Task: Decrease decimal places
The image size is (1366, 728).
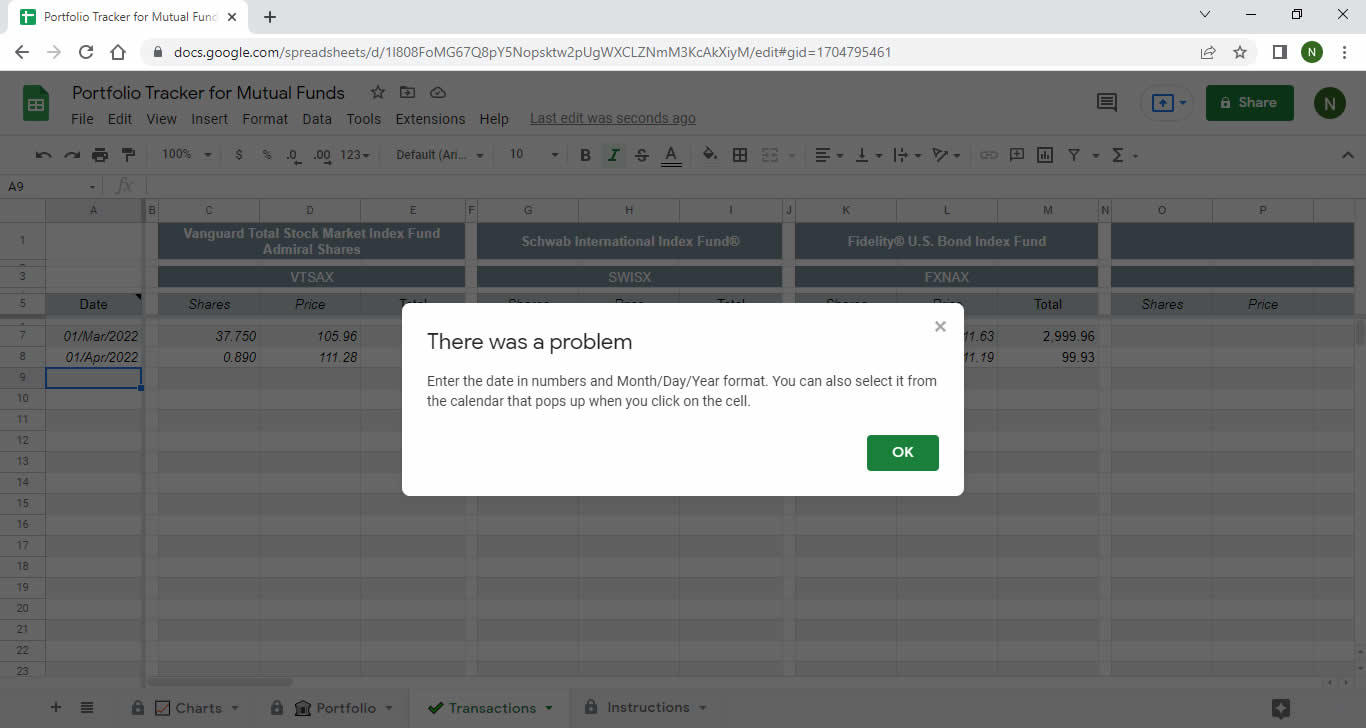Action: pyautogui.click(x=291, y=155)
